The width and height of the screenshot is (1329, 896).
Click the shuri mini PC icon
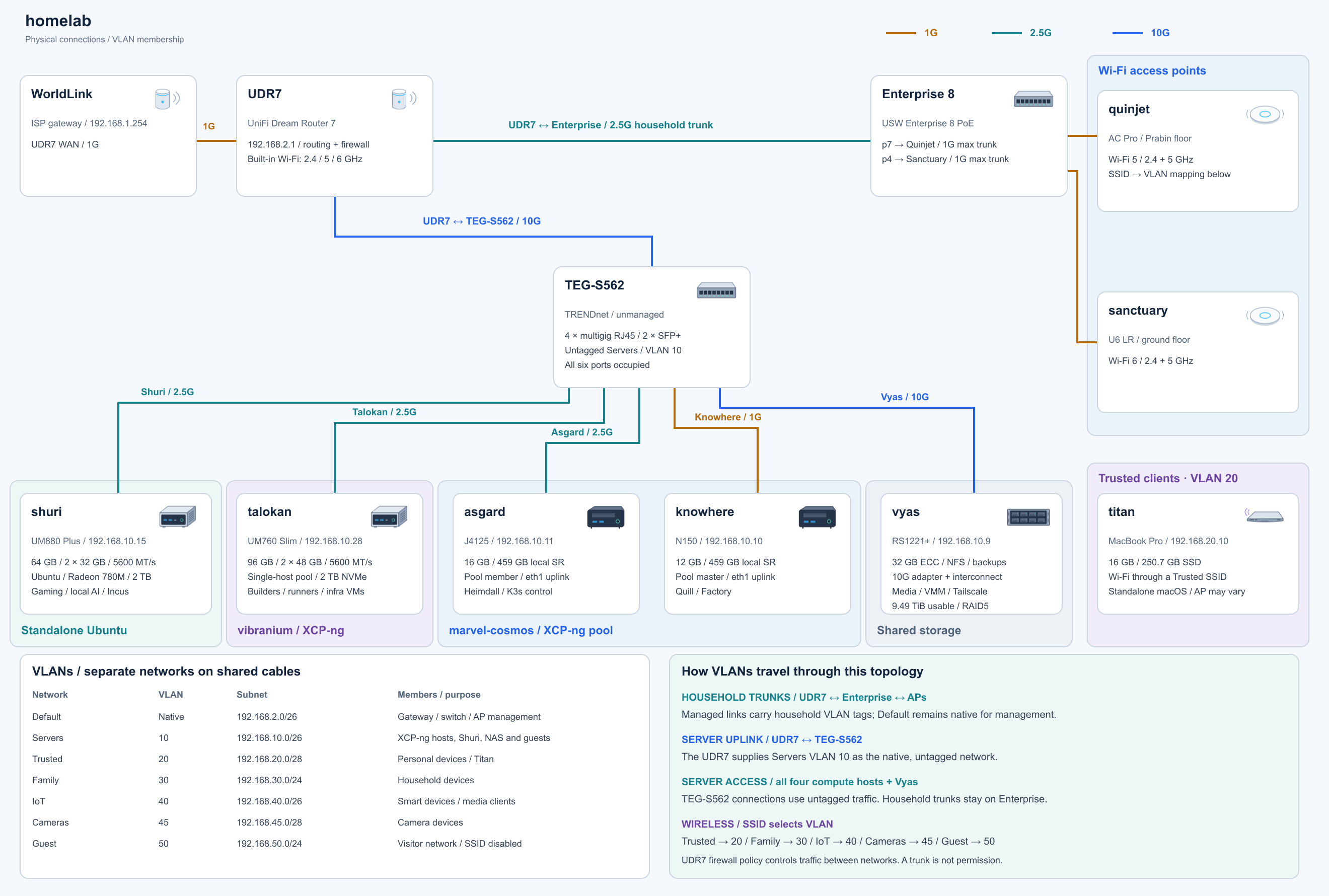coord(178,516)
